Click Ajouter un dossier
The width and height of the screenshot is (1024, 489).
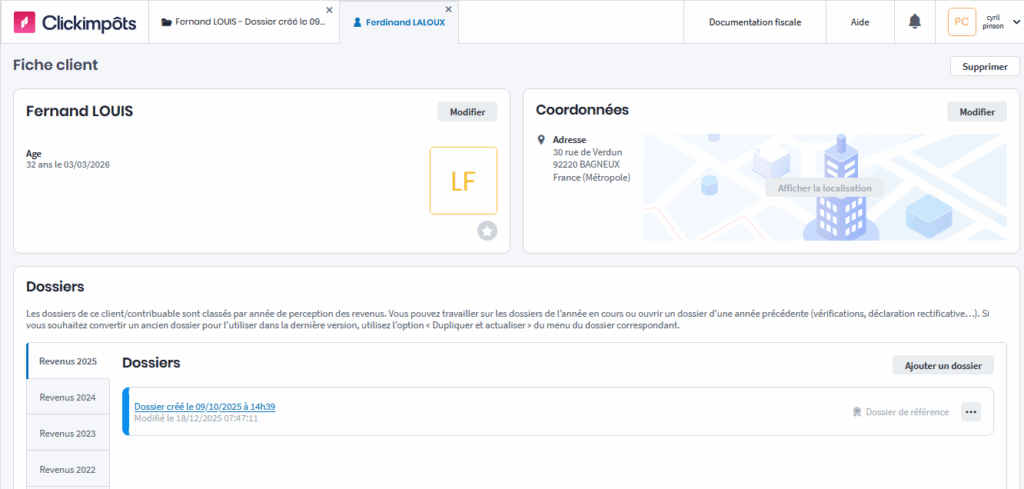pos(943,366)
